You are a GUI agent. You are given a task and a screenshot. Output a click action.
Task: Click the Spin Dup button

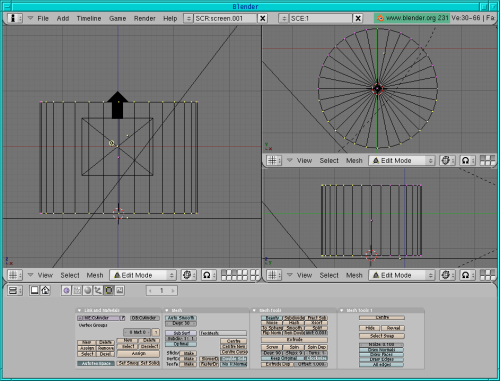point(316,347)
